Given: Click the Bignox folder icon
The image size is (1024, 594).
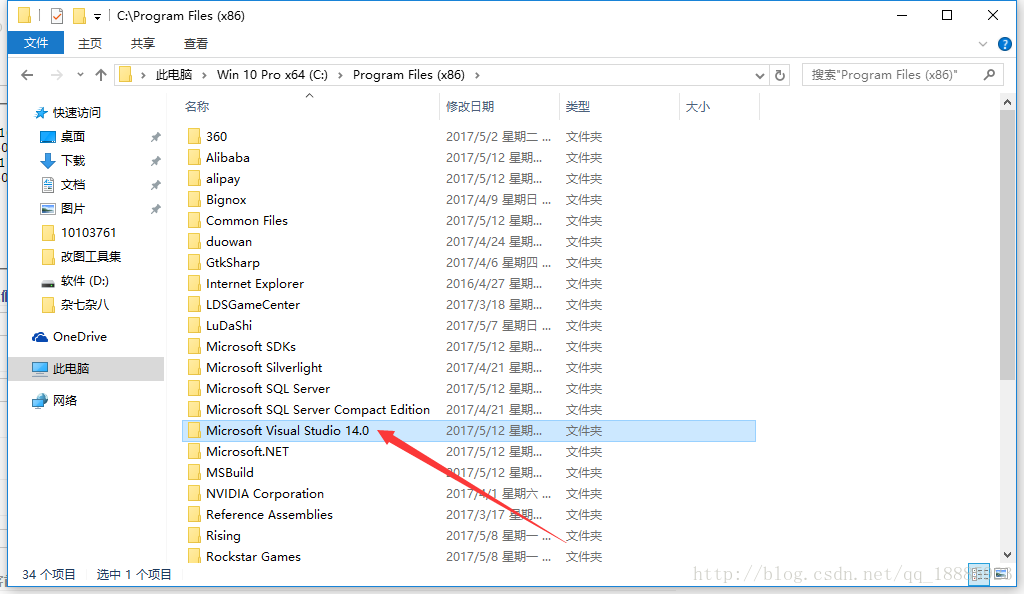Looking at the screenshot, I should pos(194,200).
